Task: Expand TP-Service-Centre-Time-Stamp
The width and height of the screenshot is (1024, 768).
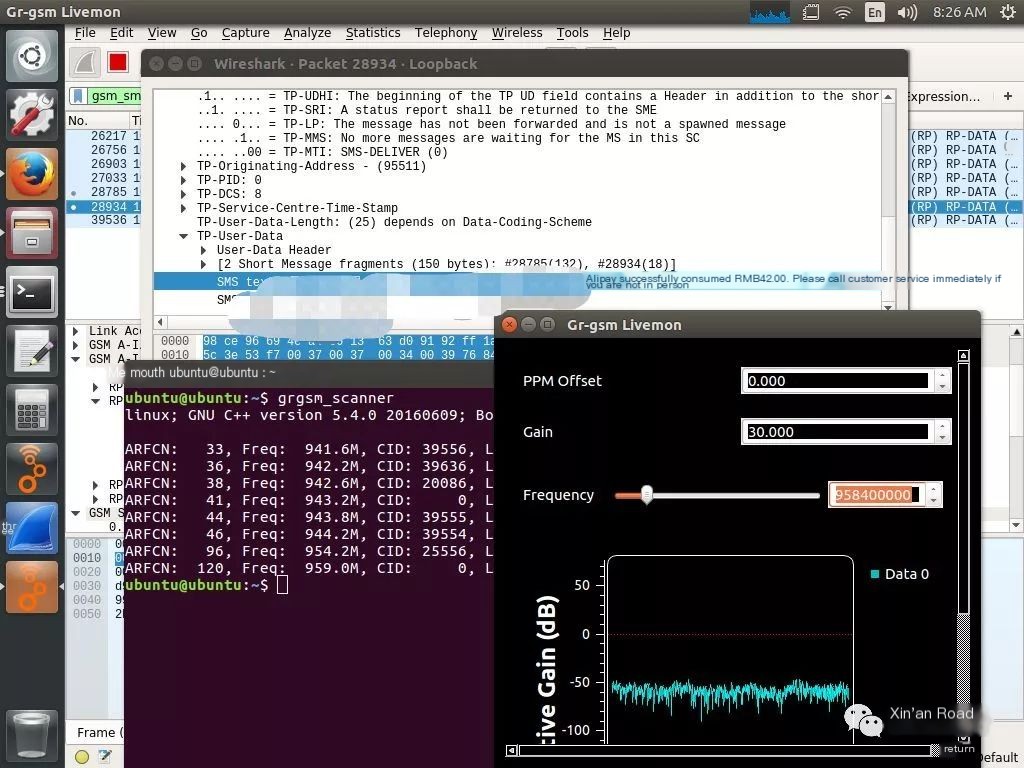Action: tap(184, 208)
